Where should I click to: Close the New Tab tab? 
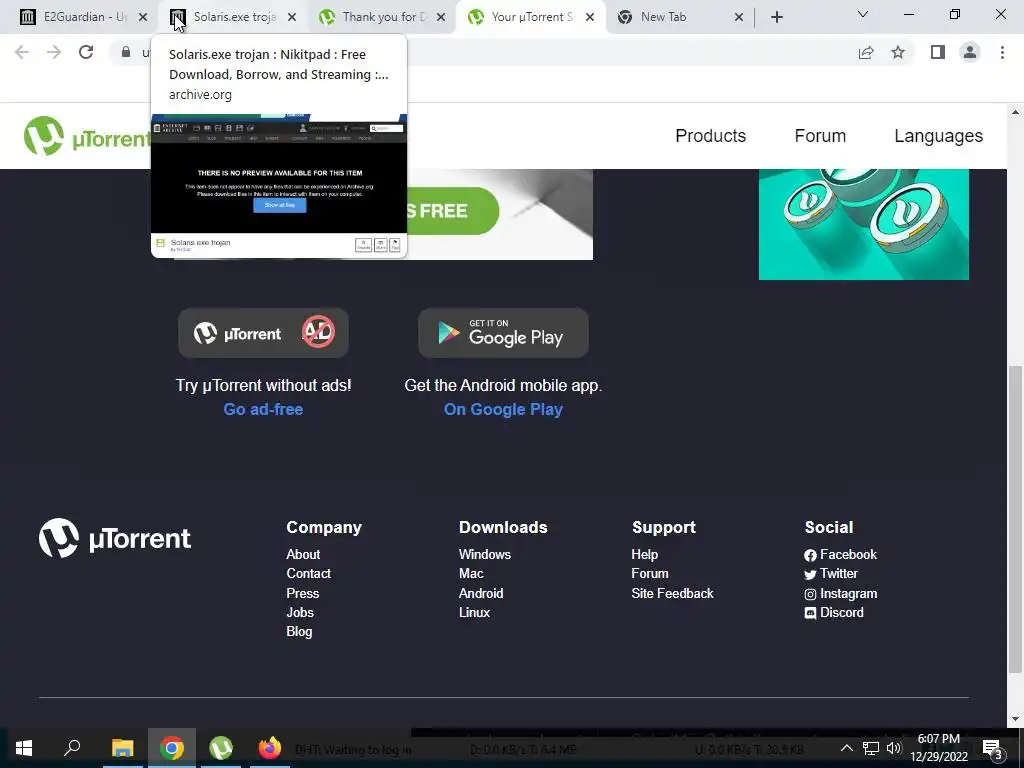coord(739,18)
